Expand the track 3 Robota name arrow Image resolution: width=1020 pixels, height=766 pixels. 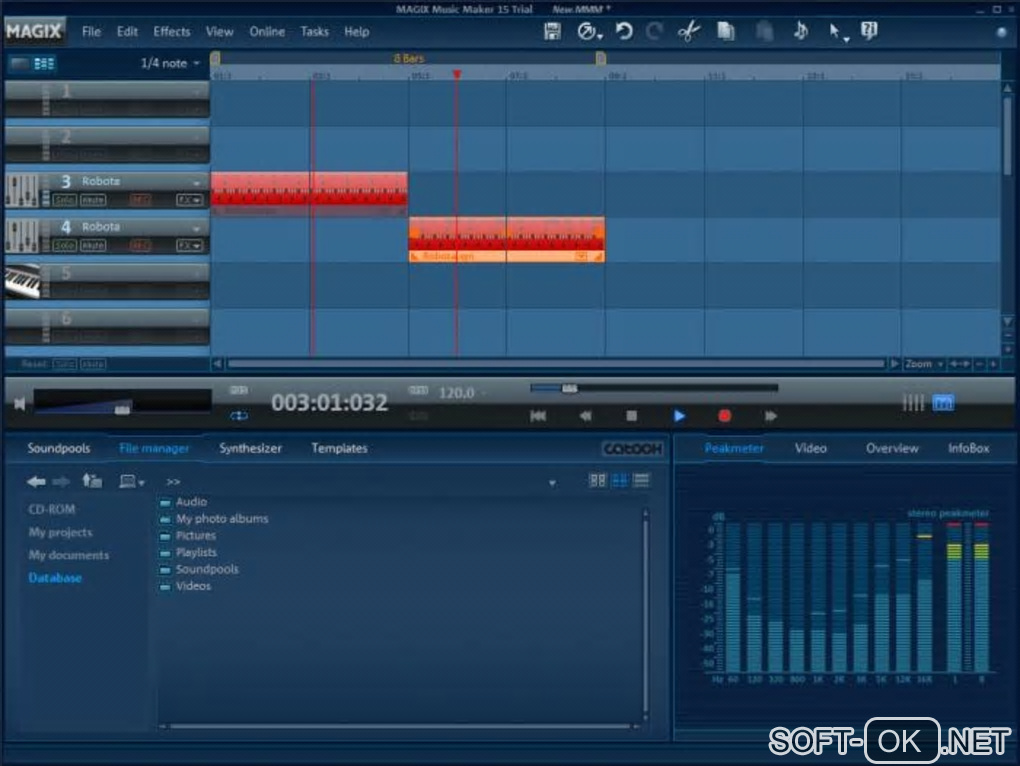[196, 183]
